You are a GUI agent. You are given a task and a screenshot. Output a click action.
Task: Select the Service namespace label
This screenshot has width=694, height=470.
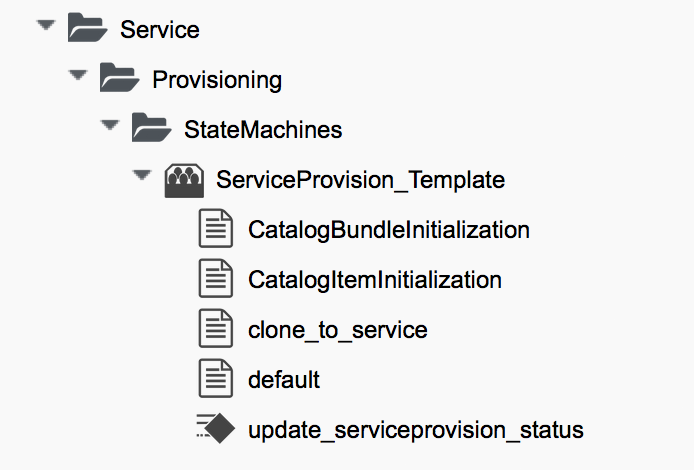(160, 30)
